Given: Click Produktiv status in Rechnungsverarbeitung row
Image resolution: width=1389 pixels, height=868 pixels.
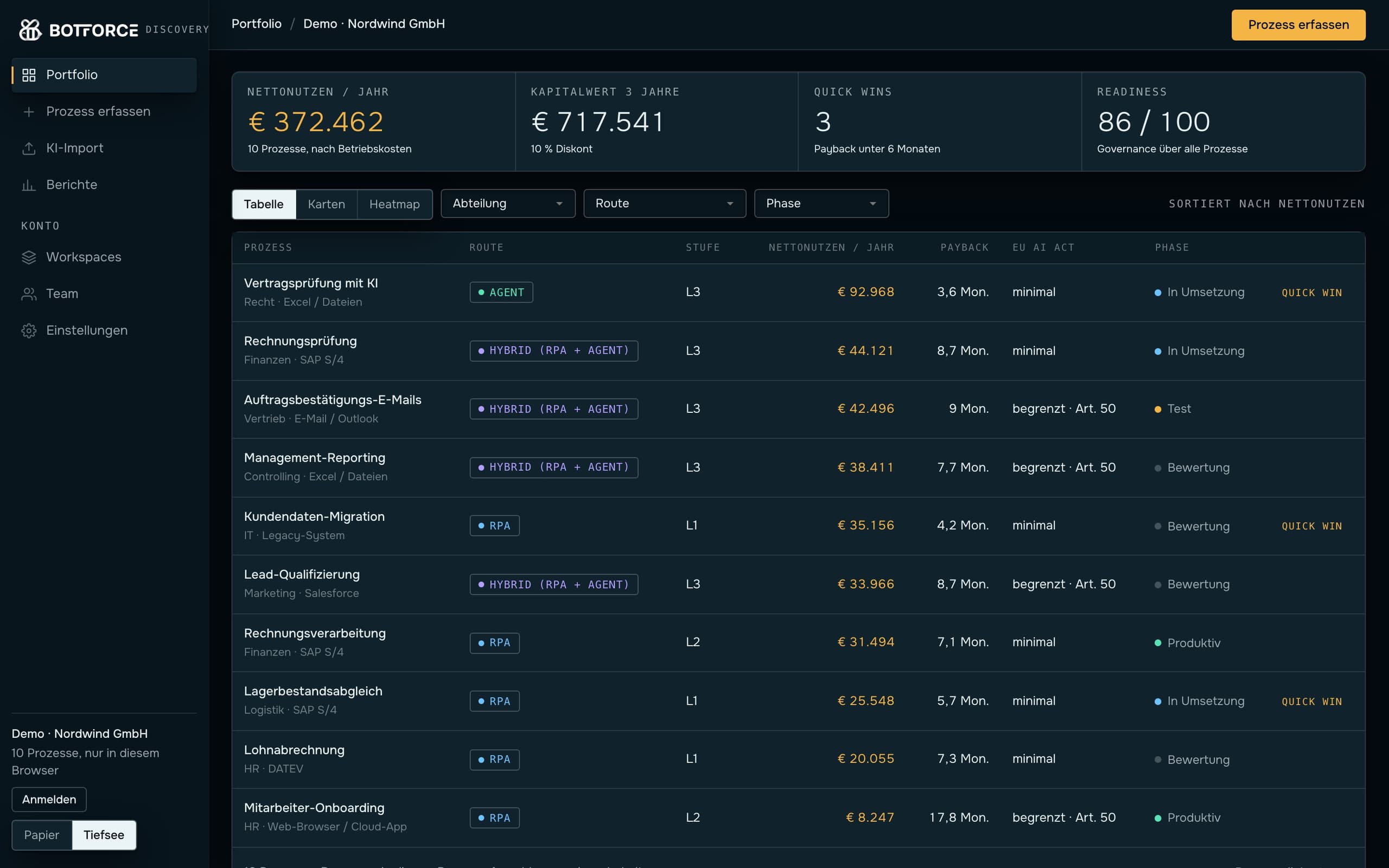Looking at the screenshot, I should point(1188,643).
